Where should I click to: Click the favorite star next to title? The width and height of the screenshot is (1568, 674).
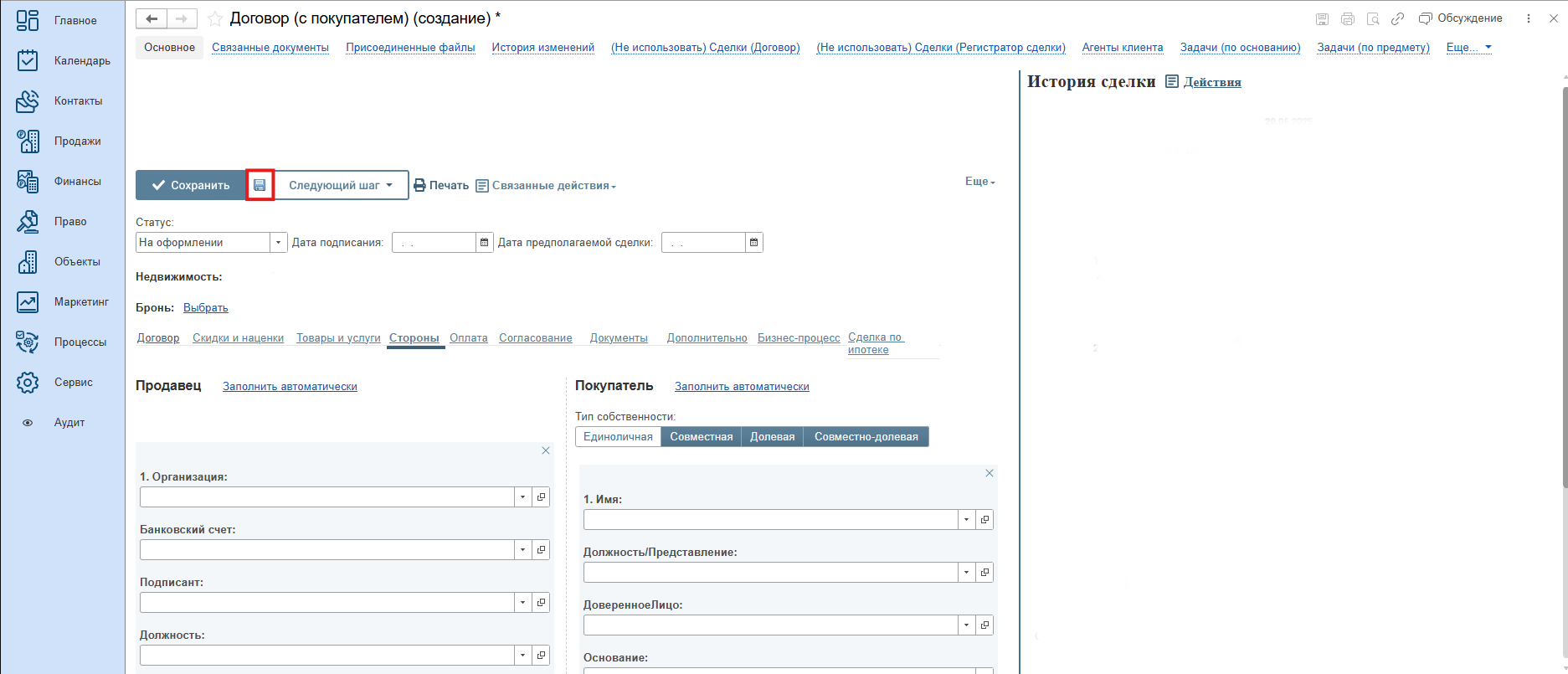click(x=215, y=19)
